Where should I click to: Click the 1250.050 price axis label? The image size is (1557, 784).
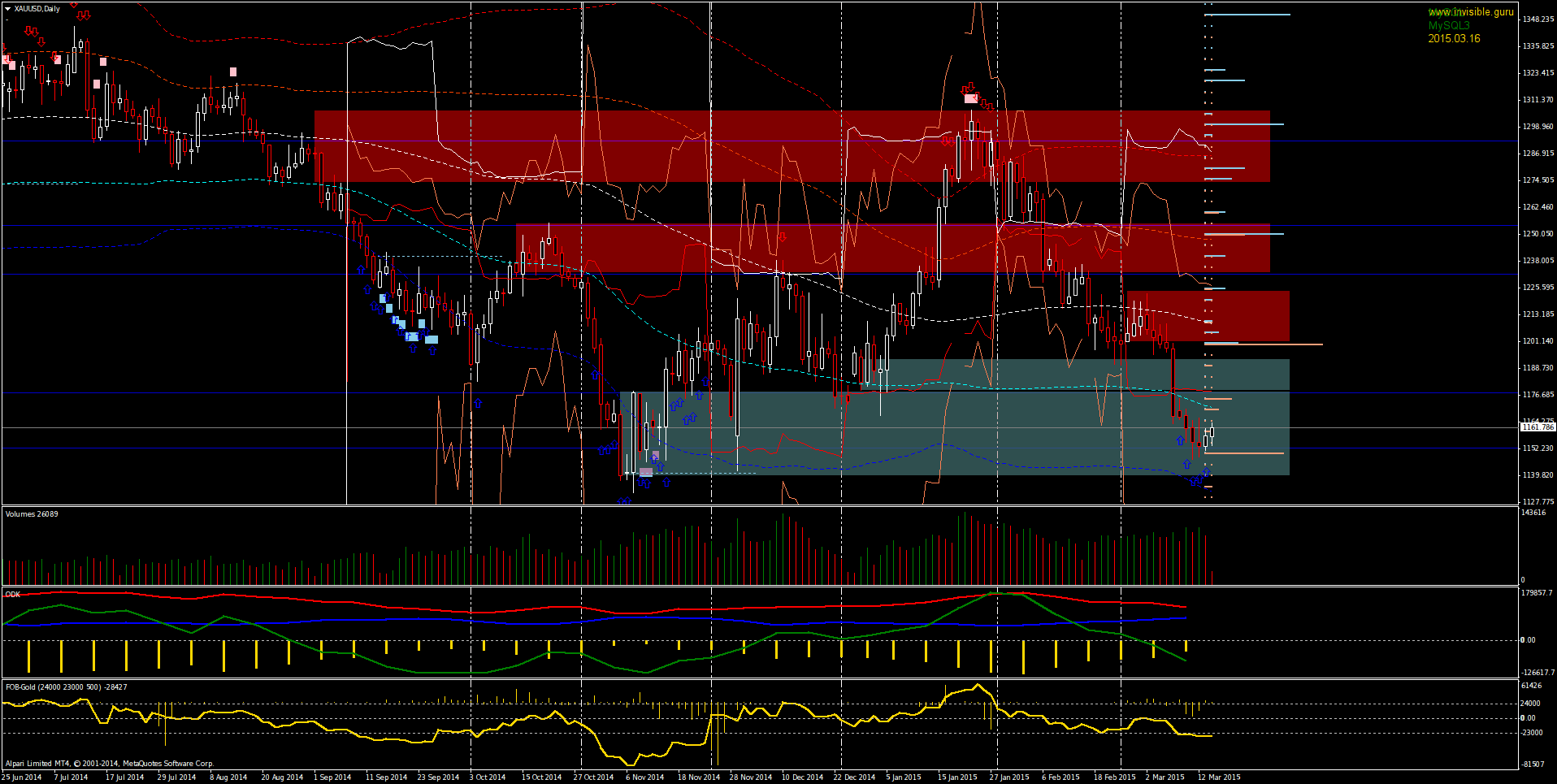pos(1537,233)
